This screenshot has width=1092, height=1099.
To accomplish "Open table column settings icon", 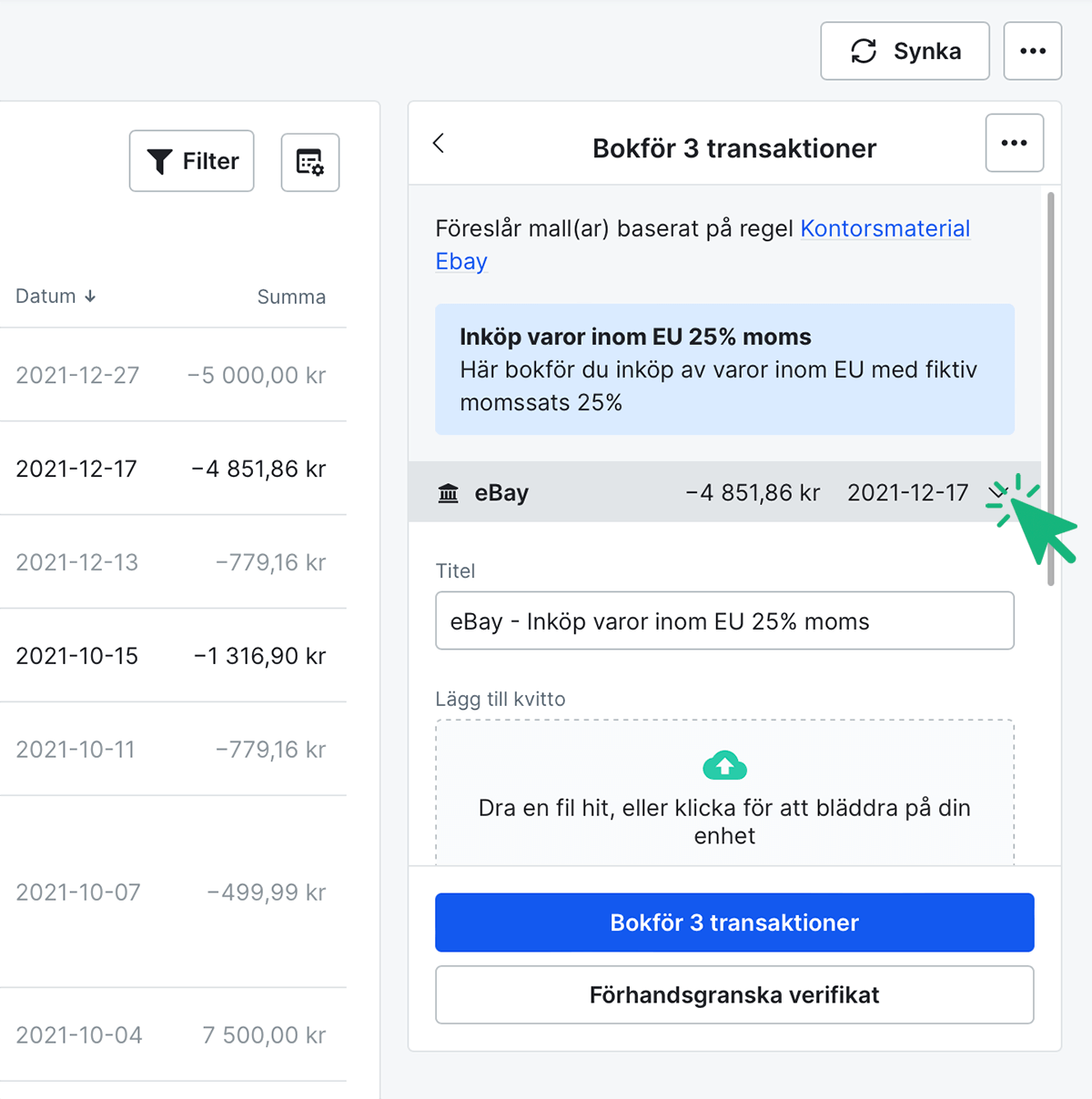I will [x=310, y=162].
